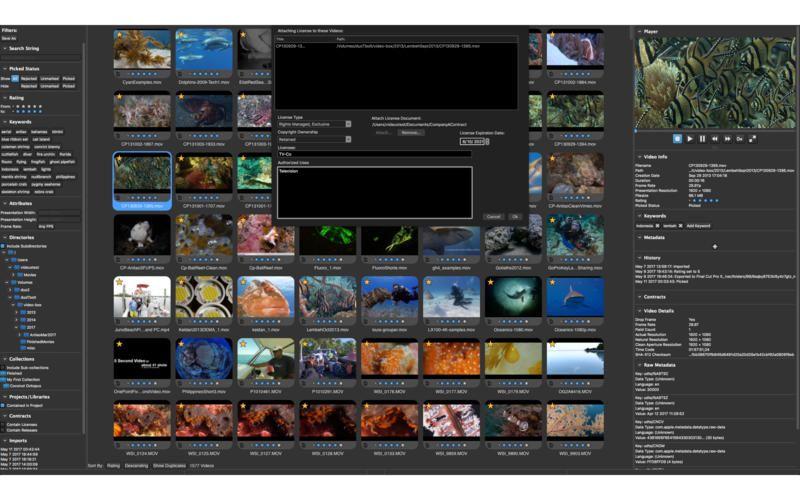Click star on WSI_0124.MOV thumbnail
800x500 pixels.
(x=119, y=406)
